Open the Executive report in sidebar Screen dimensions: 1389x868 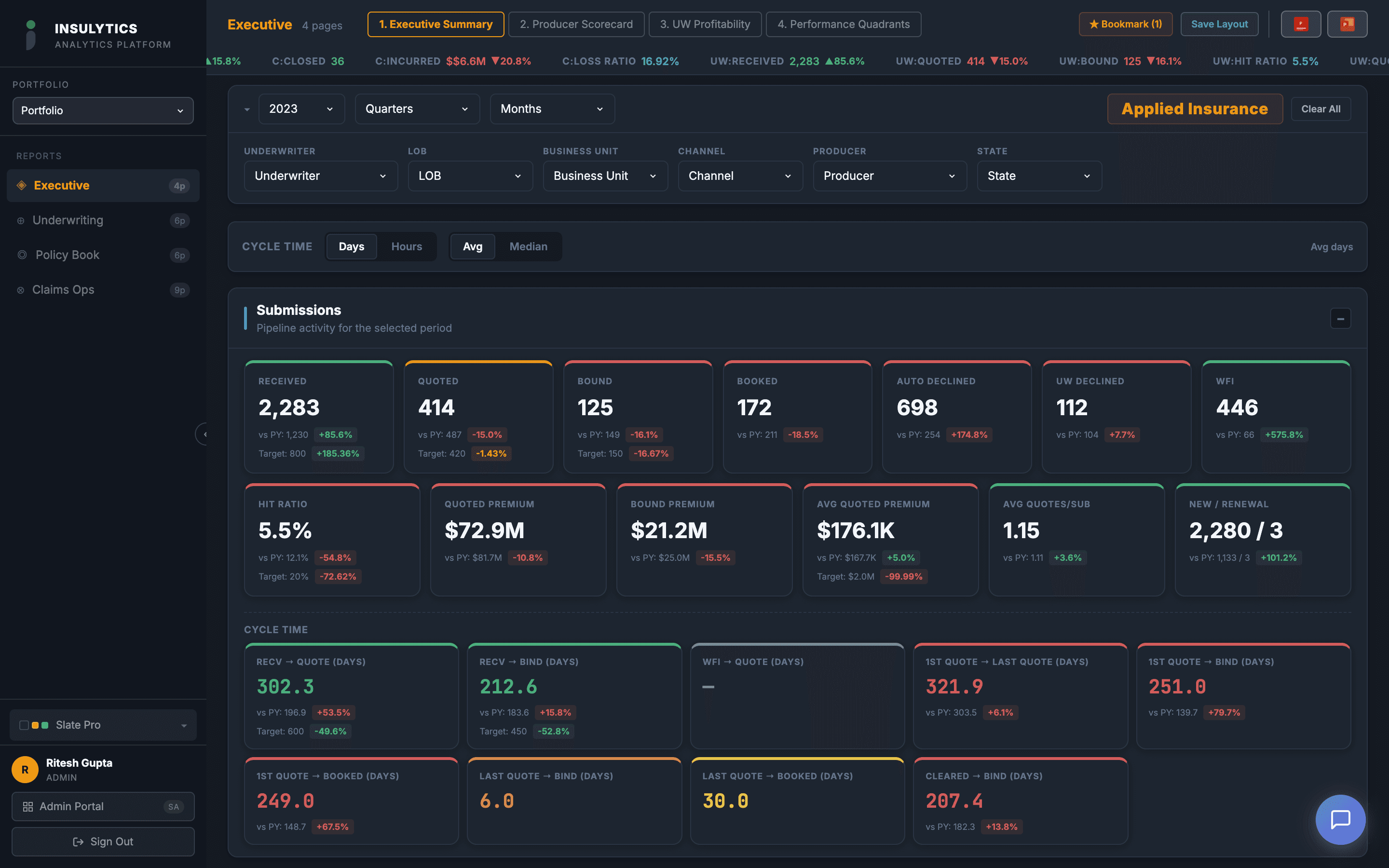103,186
